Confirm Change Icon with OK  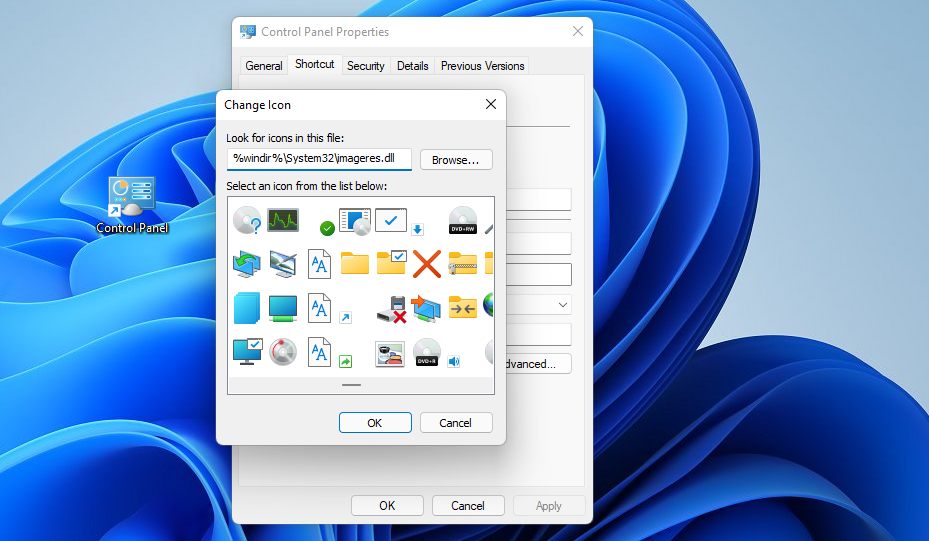click(x=375, y=422)
